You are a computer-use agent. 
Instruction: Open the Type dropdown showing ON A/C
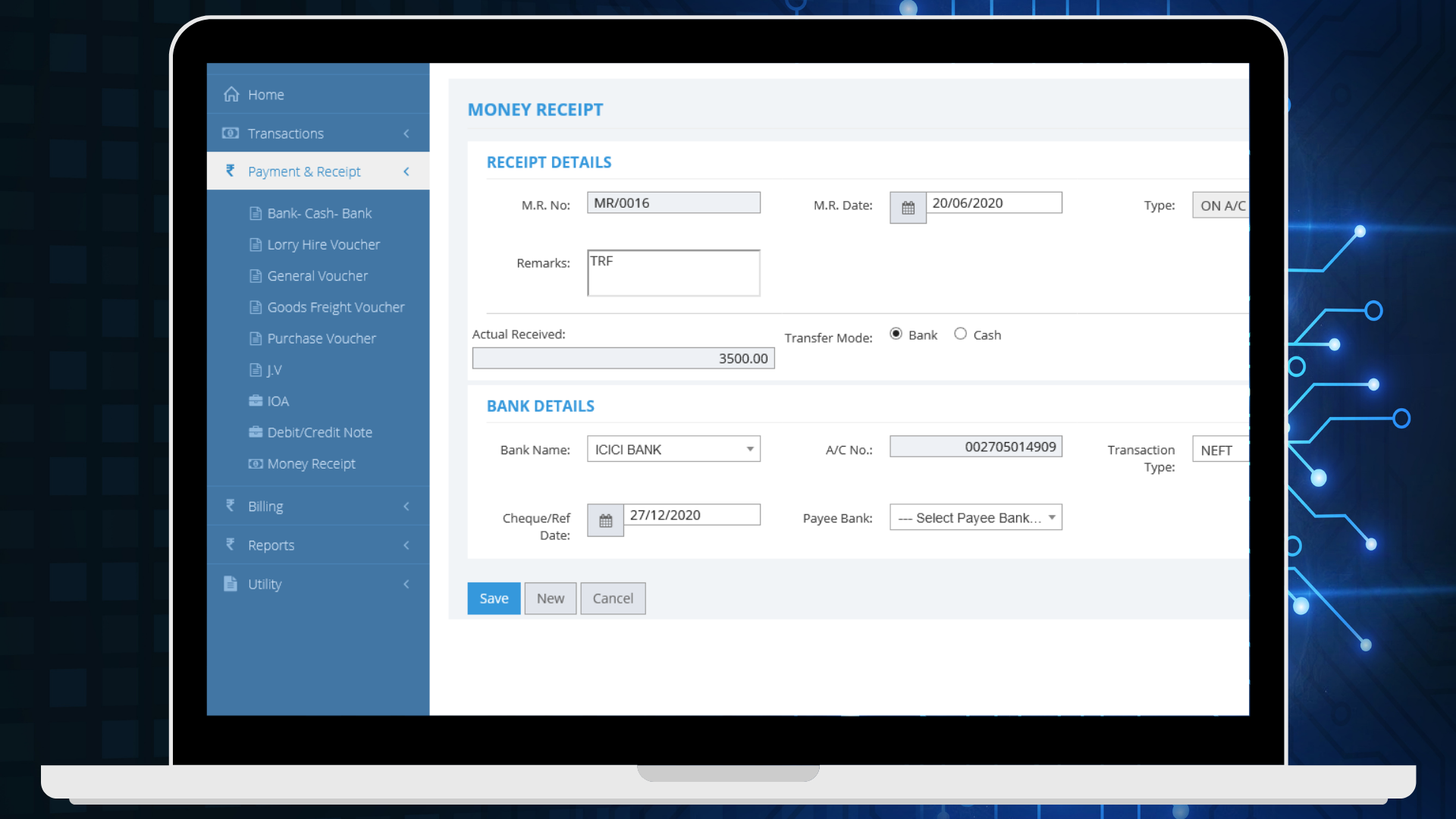click(x=1221, y=206)
